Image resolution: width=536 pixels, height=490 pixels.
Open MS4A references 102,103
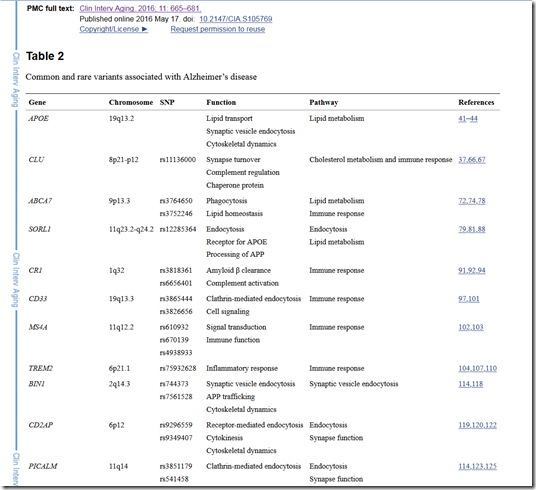click(x=471, y=327)
